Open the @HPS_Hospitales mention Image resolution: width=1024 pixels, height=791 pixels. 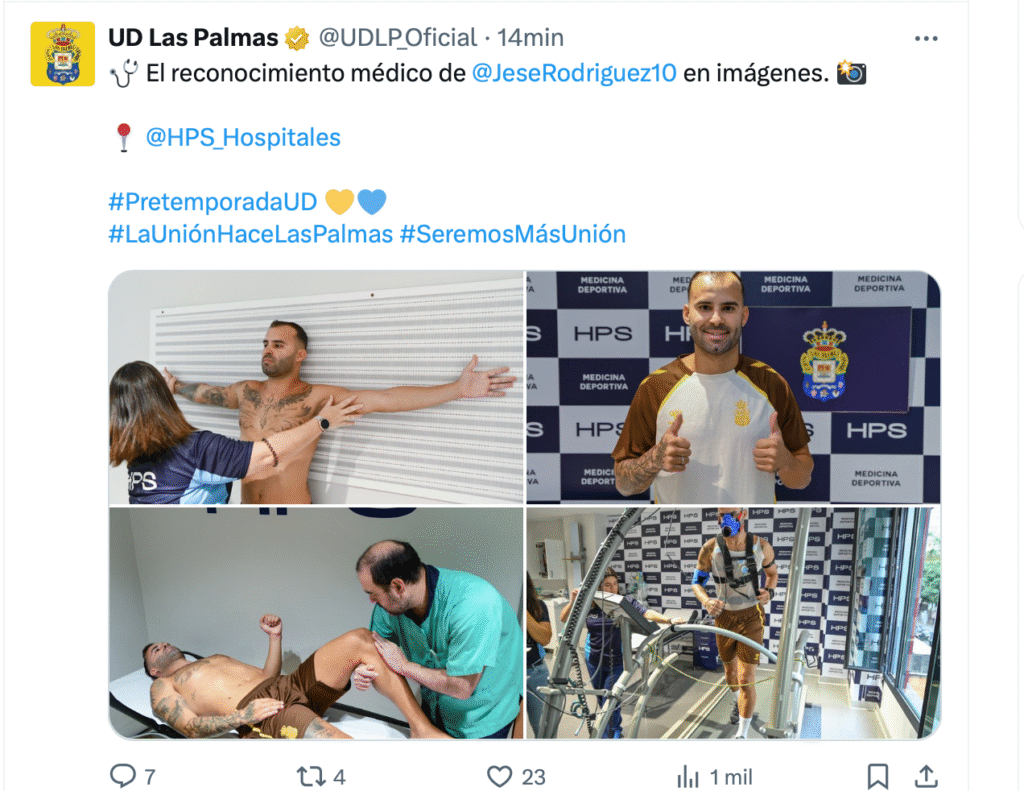[x=243, y=137]
